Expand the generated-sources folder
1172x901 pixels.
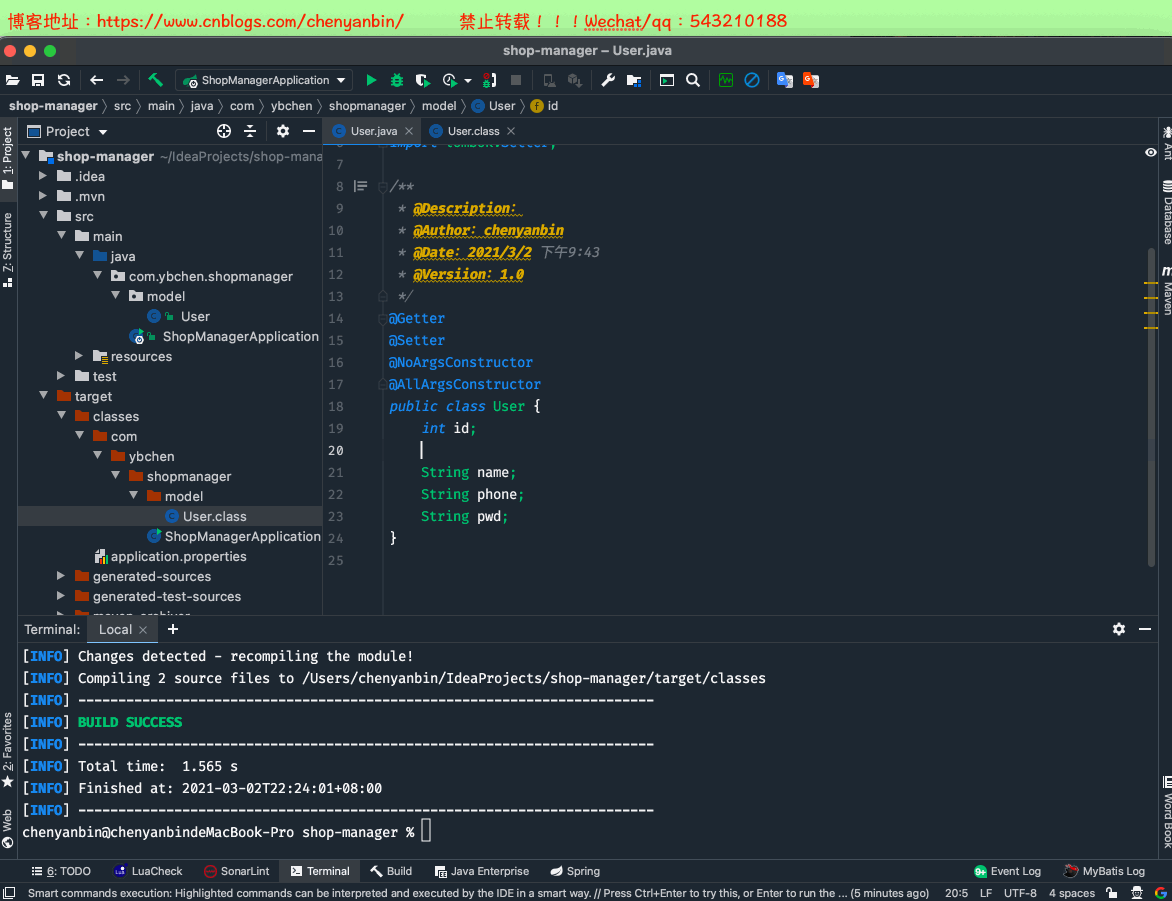pyautogui.click(x=60, y=576)
